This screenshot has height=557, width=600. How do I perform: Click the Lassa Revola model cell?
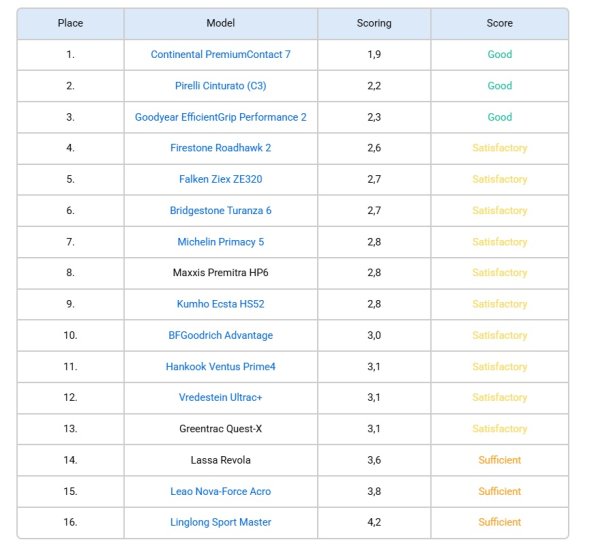(x=220, y=460)
